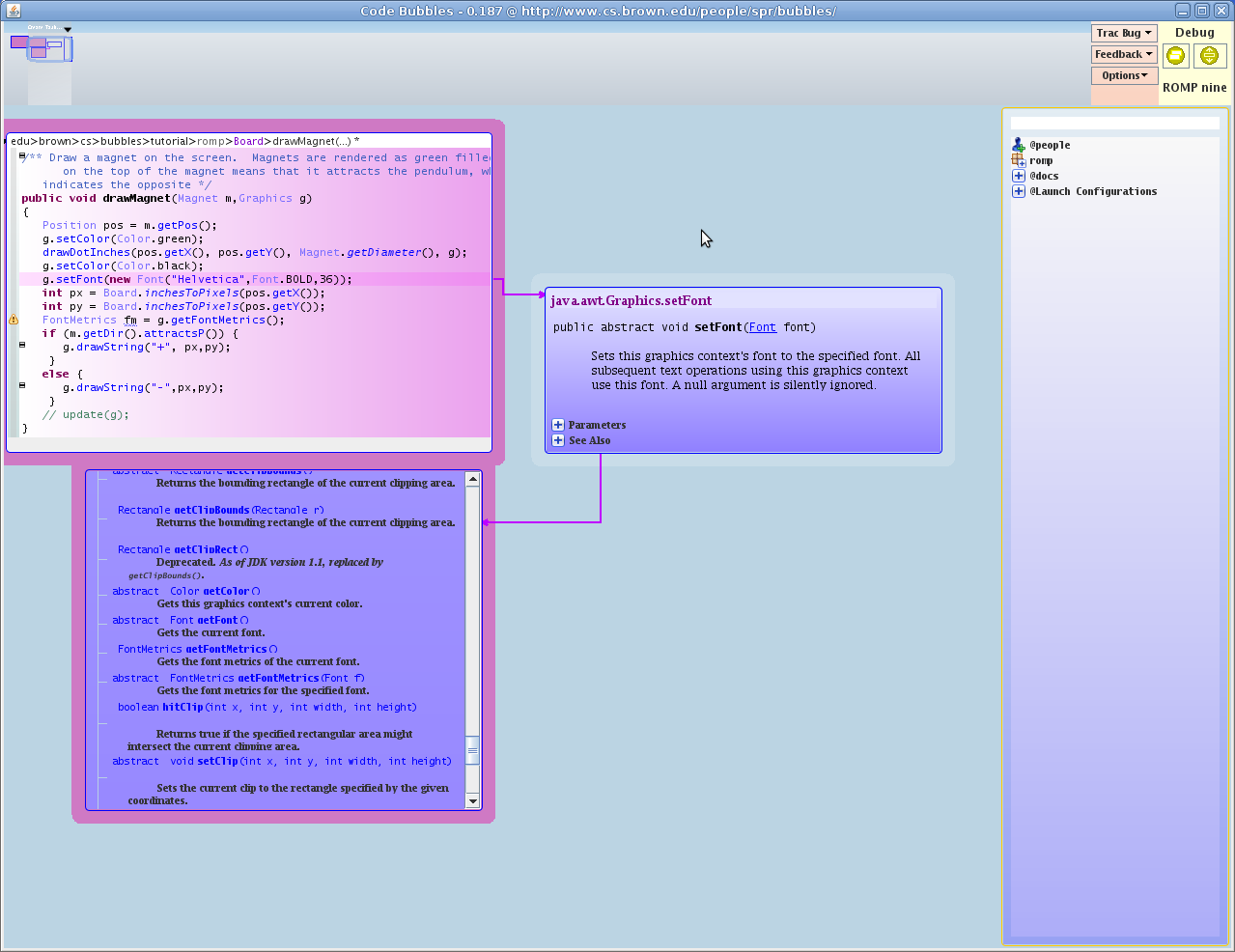Click the 'public void drawMagnet' declaration line
Image resolution: width=1235 pixels, height=952 pixels.
click(167, 198)
